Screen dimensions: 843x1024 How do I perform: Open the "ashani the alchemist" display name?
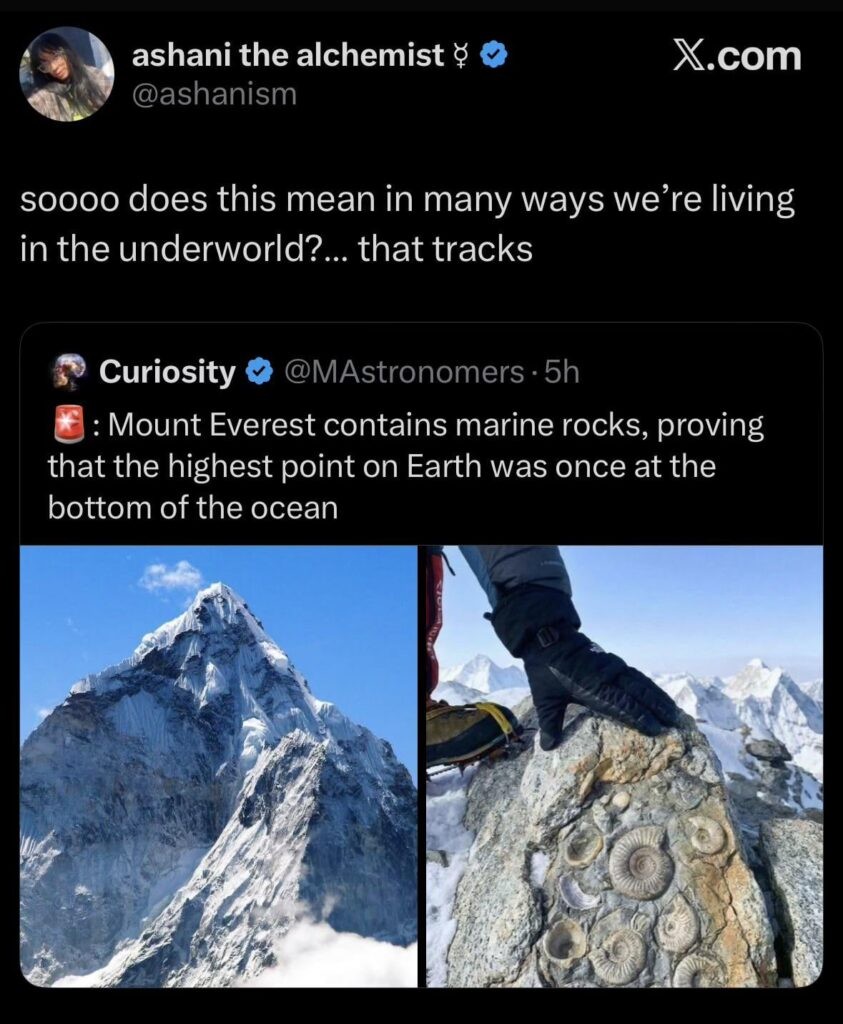[x=287, y=57]
